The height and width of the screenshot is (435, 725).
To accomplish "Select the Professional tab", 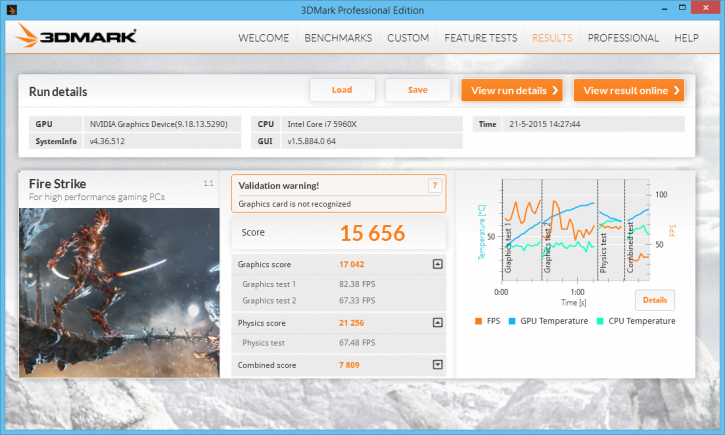I will click(622, 38).
